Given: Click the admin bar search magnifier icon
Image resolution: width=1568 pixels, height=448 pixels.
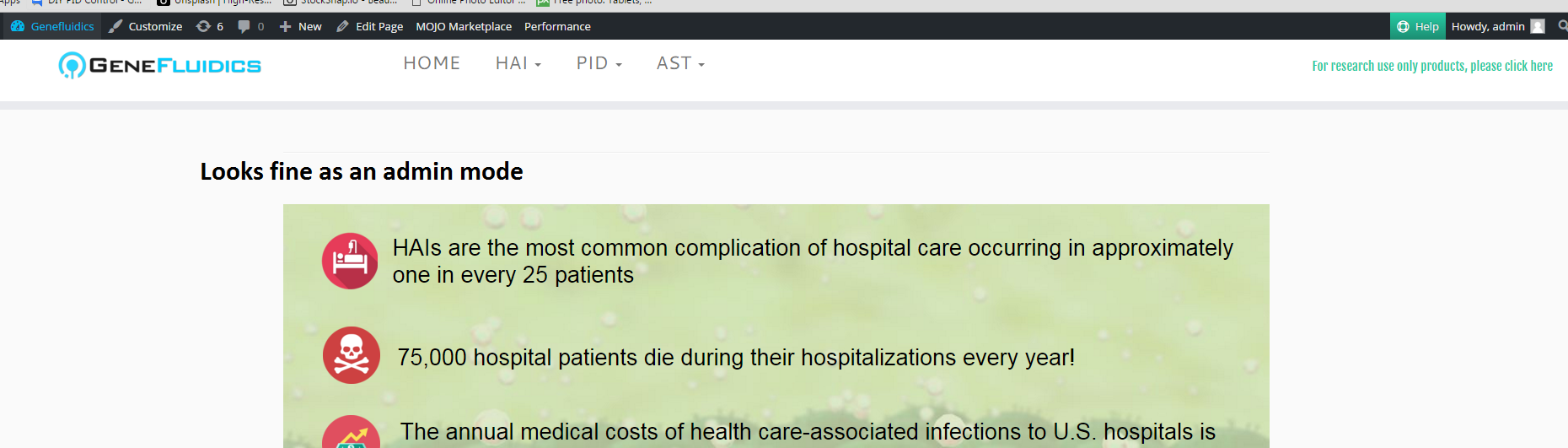Looking at the screenshot, I should tap(1562, 26).
